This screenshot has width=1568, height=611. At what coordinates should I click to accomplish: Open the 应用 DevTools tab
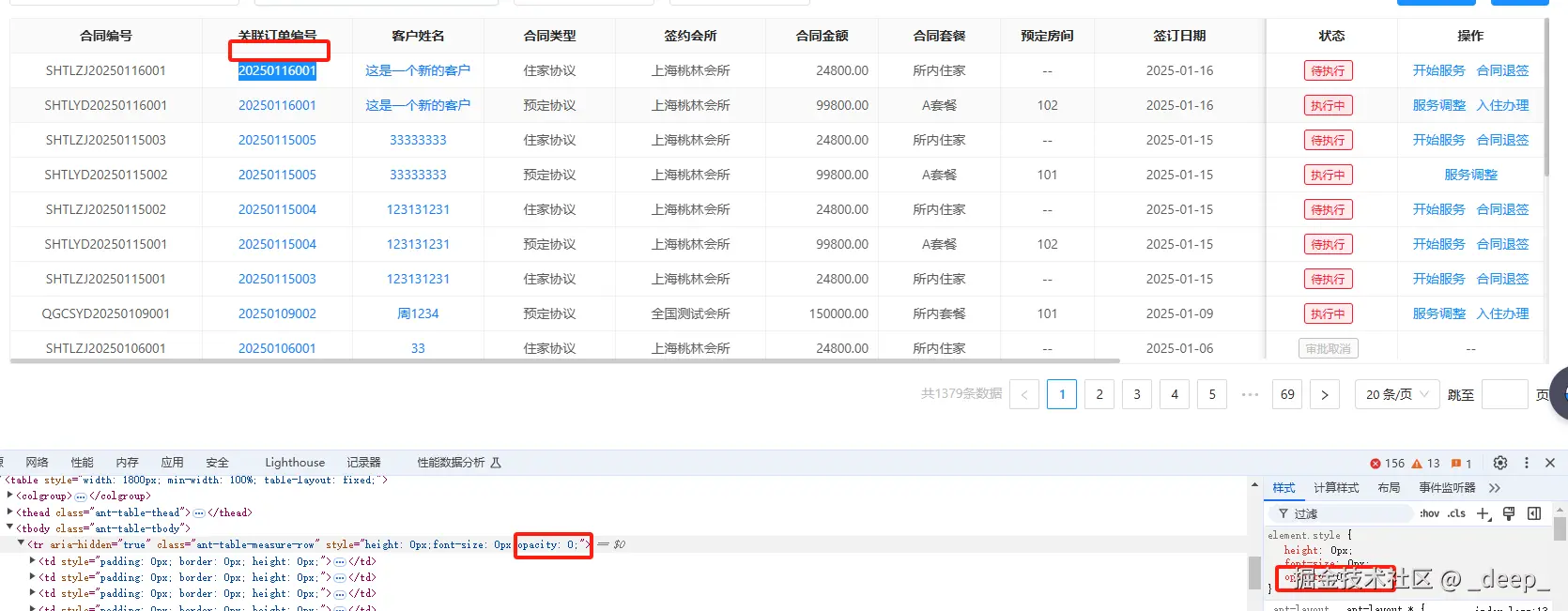[172, 463]
